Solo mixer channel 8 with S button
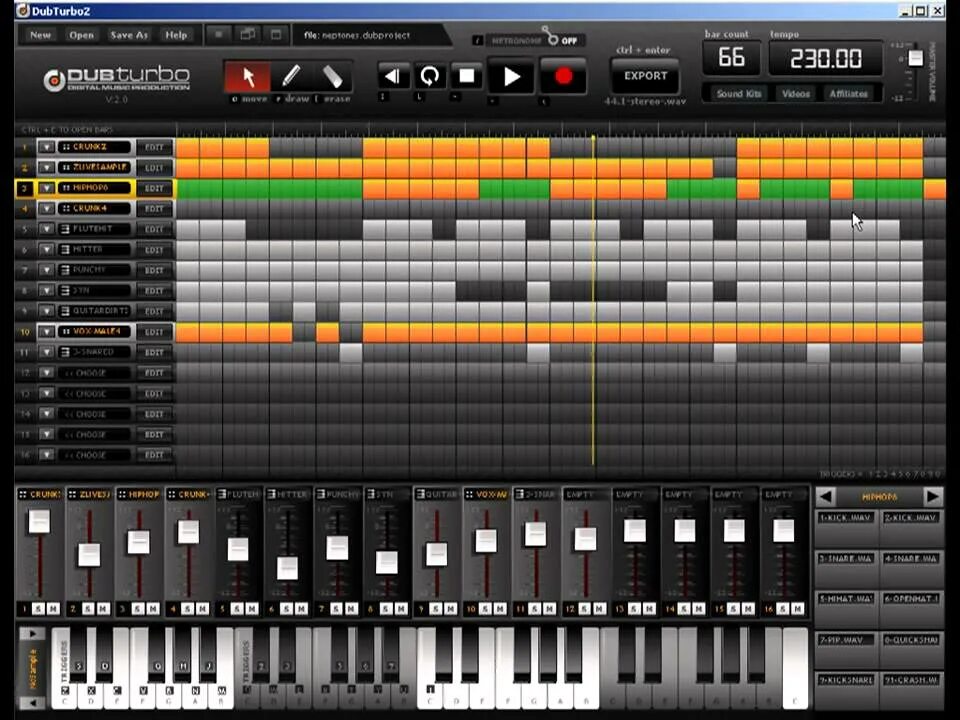This screenshot has height=720, width=960. click(386, 609)
